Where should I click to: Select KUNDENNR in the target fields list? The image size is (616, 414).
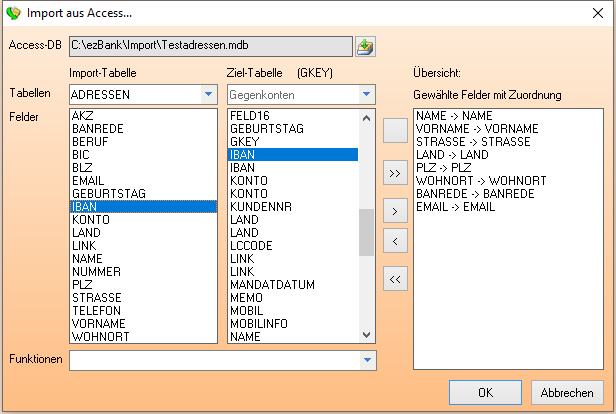click(293, 207)
